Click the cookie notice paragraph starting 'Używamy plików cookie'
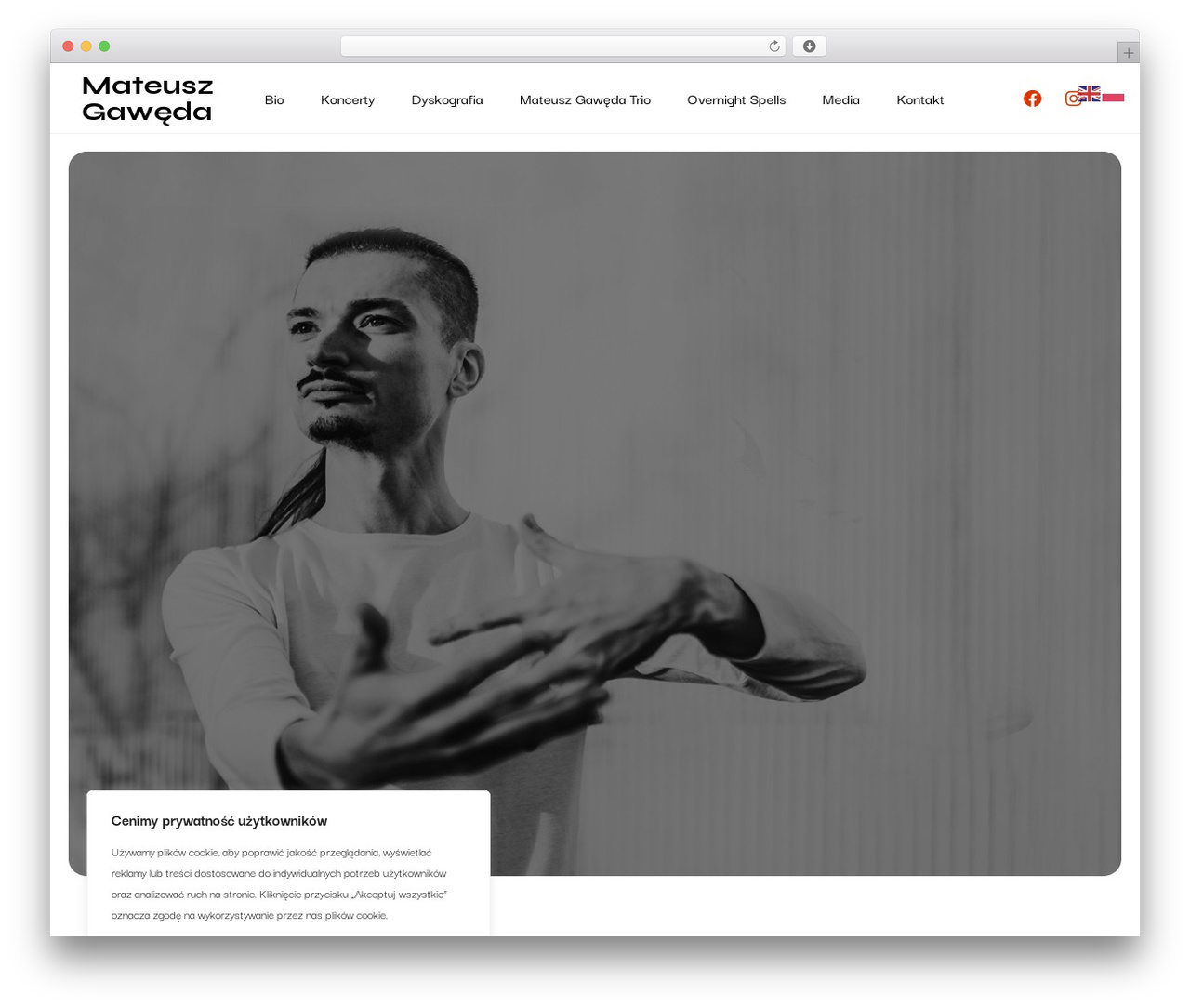This screenshot has height=1008, width=1190. click(x=279, y=884)
